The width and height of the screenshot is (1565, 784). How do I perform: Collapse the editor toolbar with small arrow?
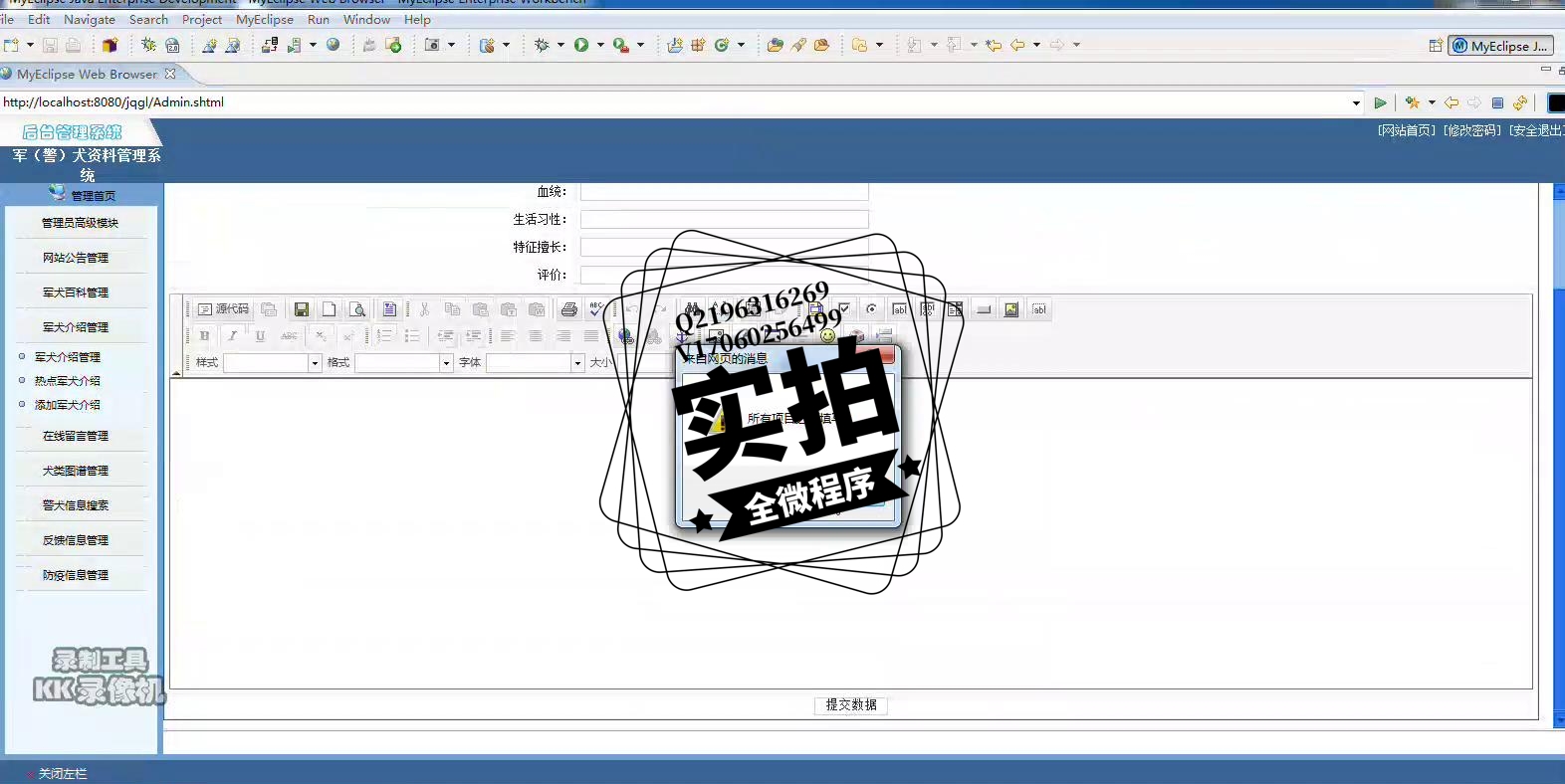click(x=176, y=373)
